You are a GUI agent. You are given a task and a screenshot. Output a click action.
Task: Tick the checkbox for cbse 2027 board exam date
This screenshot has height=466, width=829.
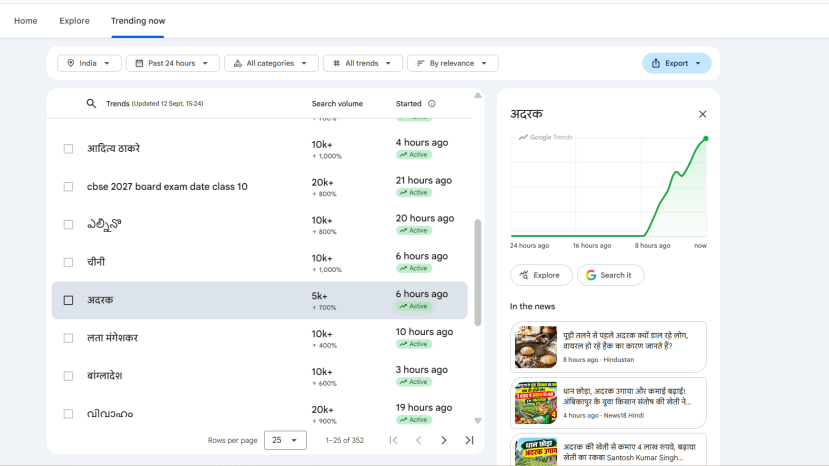(x=68, y=187)
